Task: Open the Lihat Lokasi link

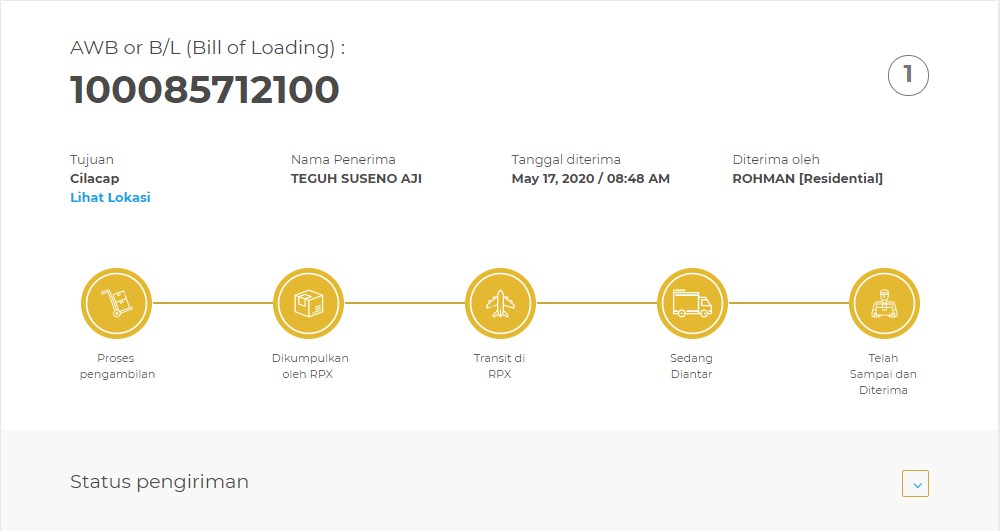Action: point(110,197)
